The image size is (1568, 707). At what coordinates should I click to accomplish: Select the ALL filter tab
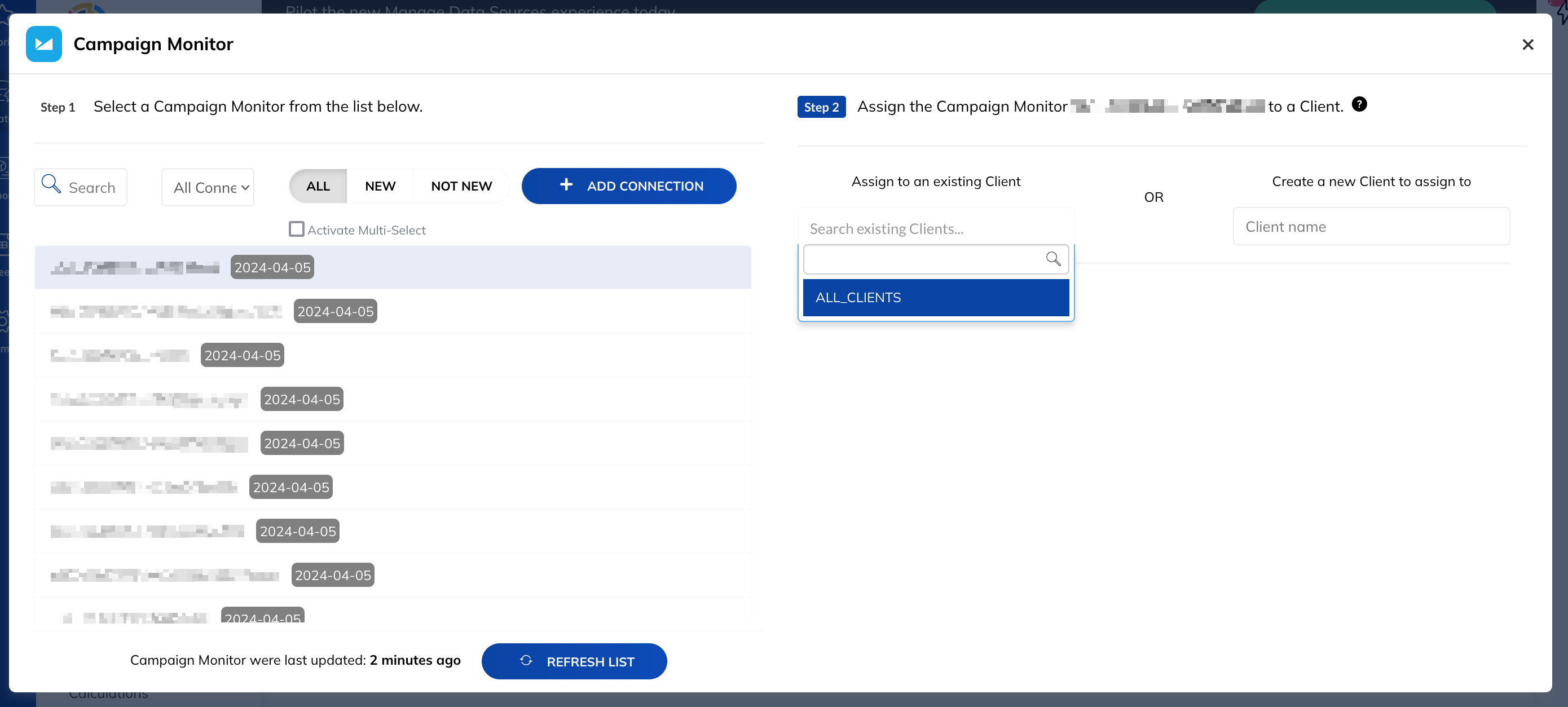tap(318, 186)
